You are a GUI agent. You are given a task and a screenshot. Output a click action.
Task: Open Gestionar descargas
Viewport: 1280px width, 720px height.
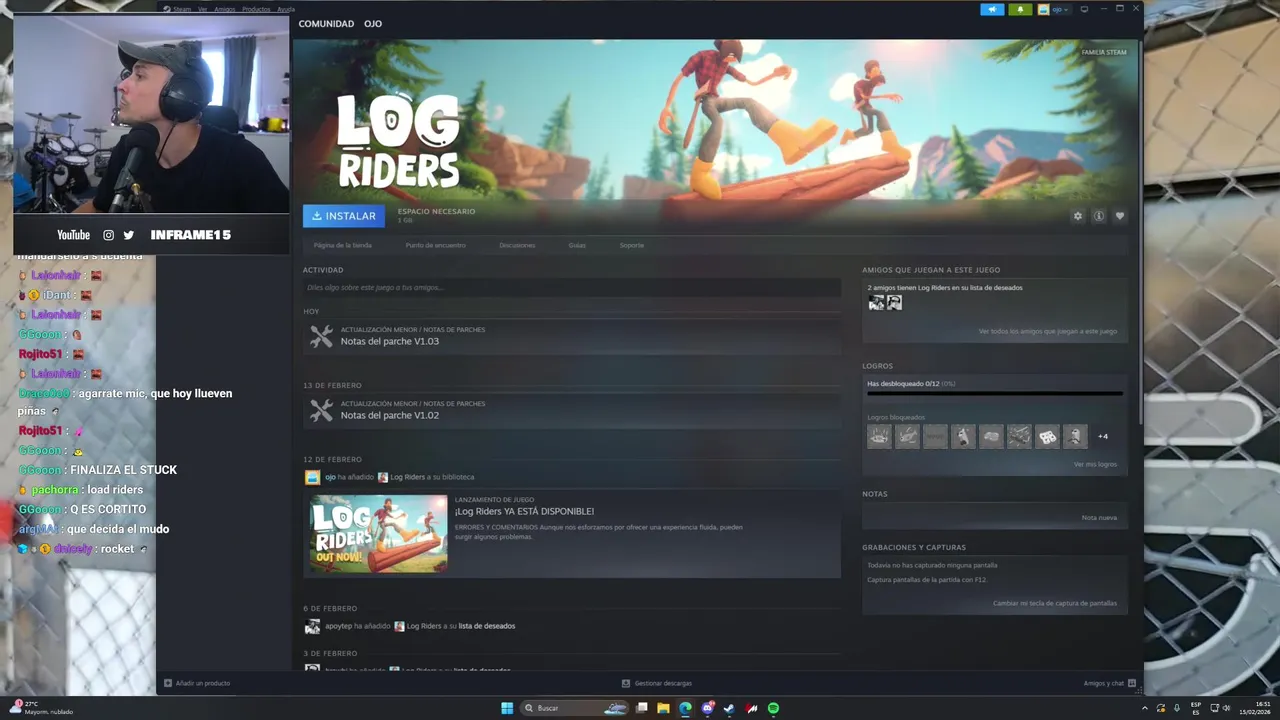(656, 683)
